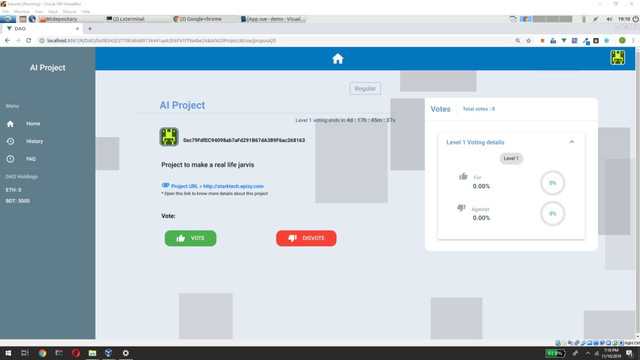Cast a vote with the green VOTE button
The width and height of the screenshot is (640, 360).
(x=191, y=238)
